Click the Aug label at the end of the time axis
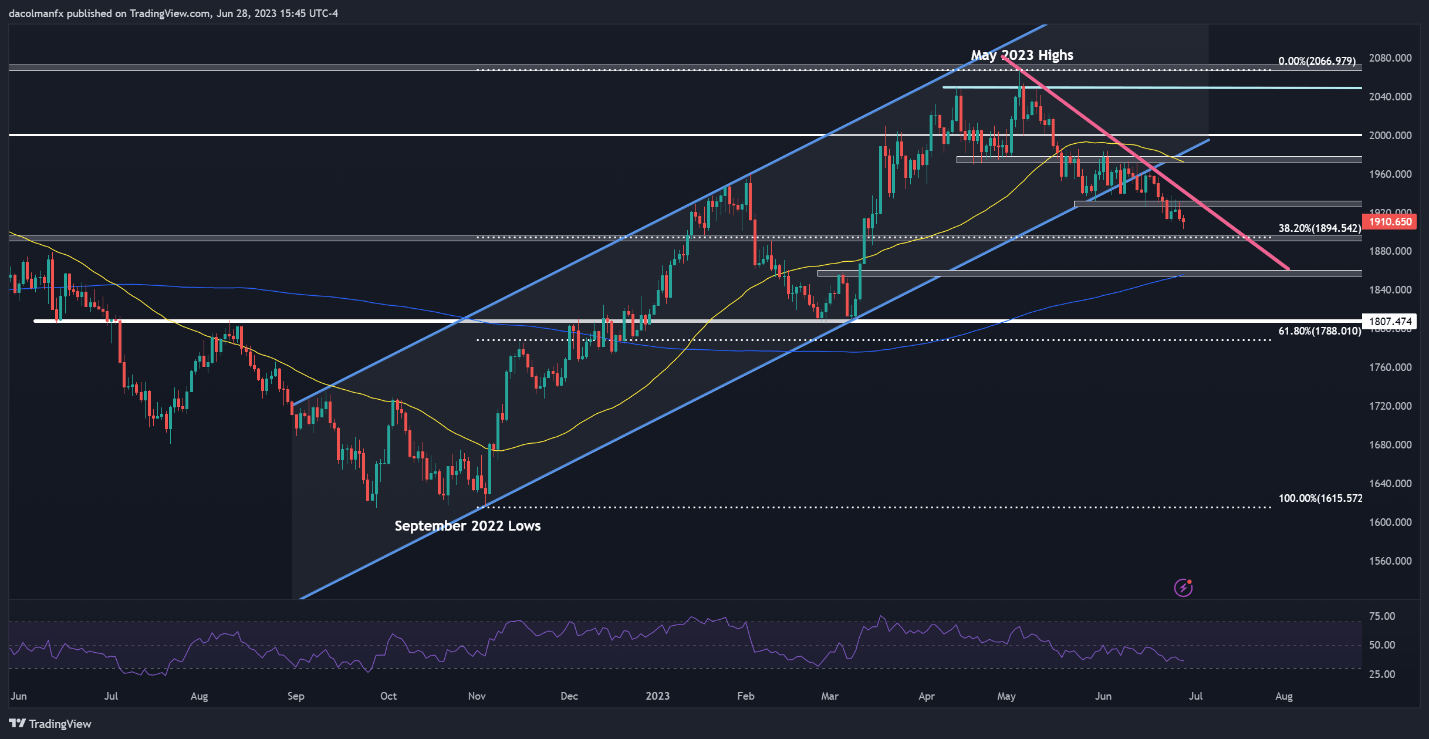This screenshot has height=739, width=1429. pyautogui.click(x=1284, y=695)
